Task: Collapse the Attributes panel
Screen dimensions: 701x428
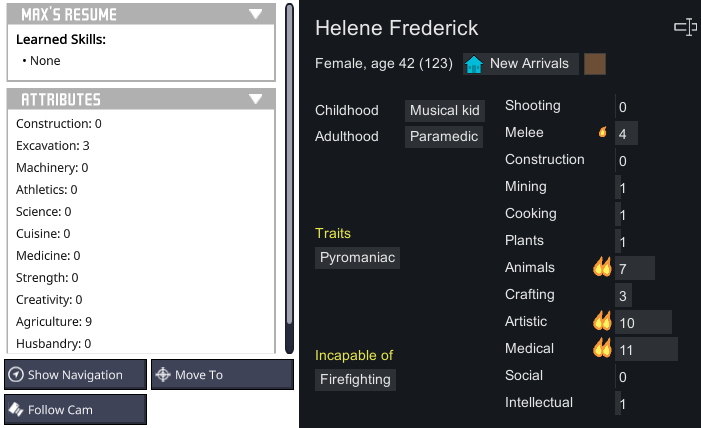Action: 256,99
